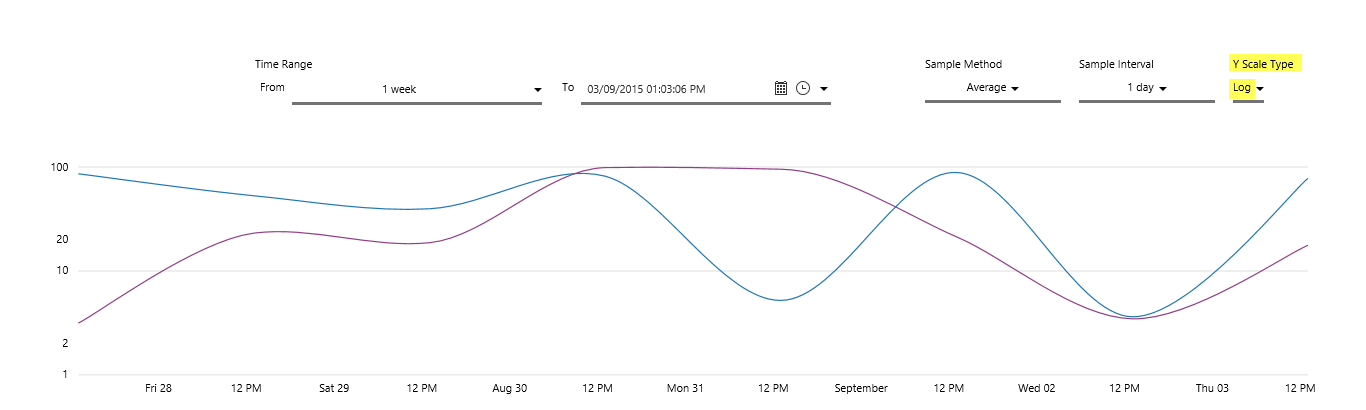Open the clock time picker icon

pos(803,88)
